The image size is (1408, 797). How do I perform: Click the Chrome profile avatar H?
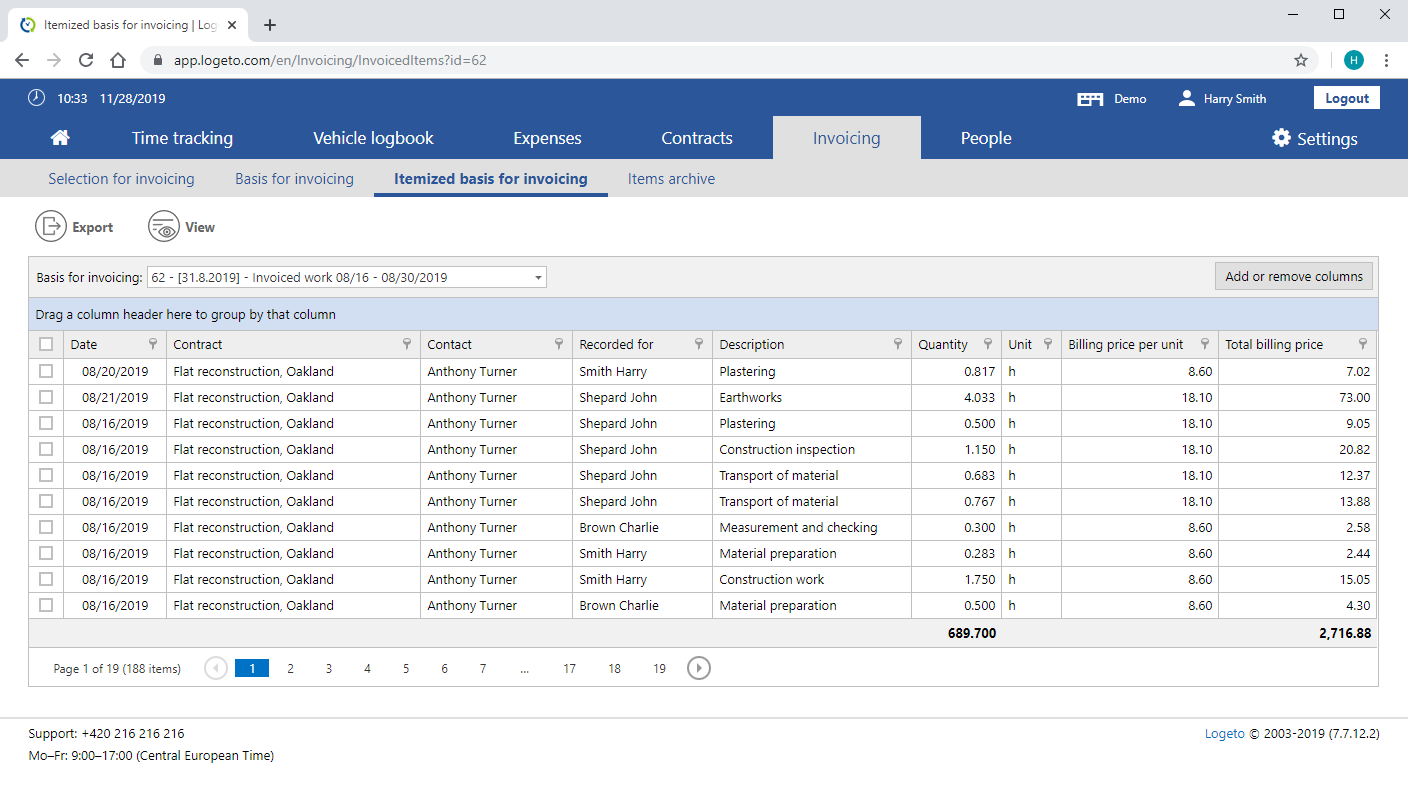pyautogui.click(x=1354, y=60)
